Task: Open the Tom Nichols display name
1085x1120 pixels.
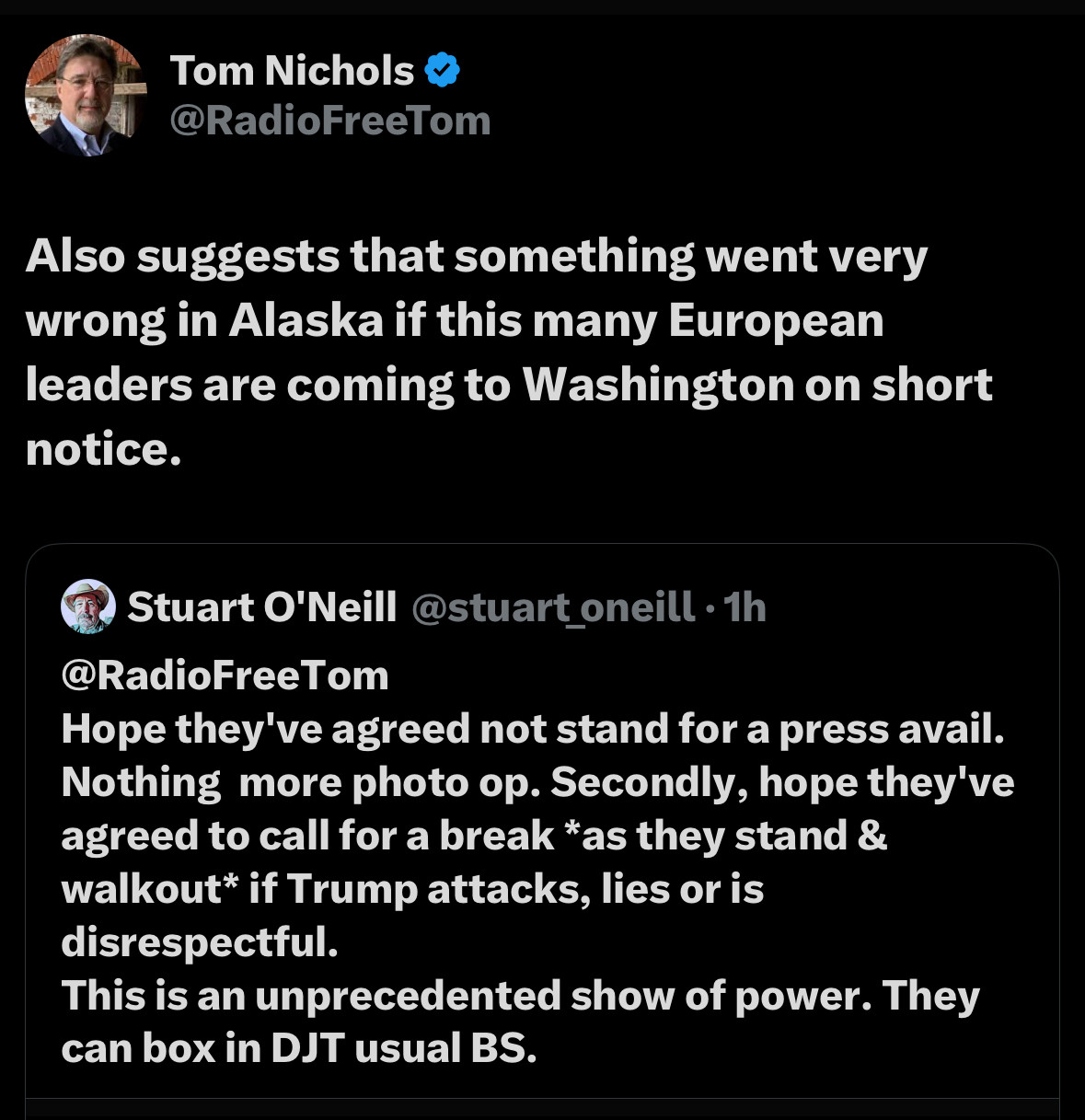Action: click(293, 71)
